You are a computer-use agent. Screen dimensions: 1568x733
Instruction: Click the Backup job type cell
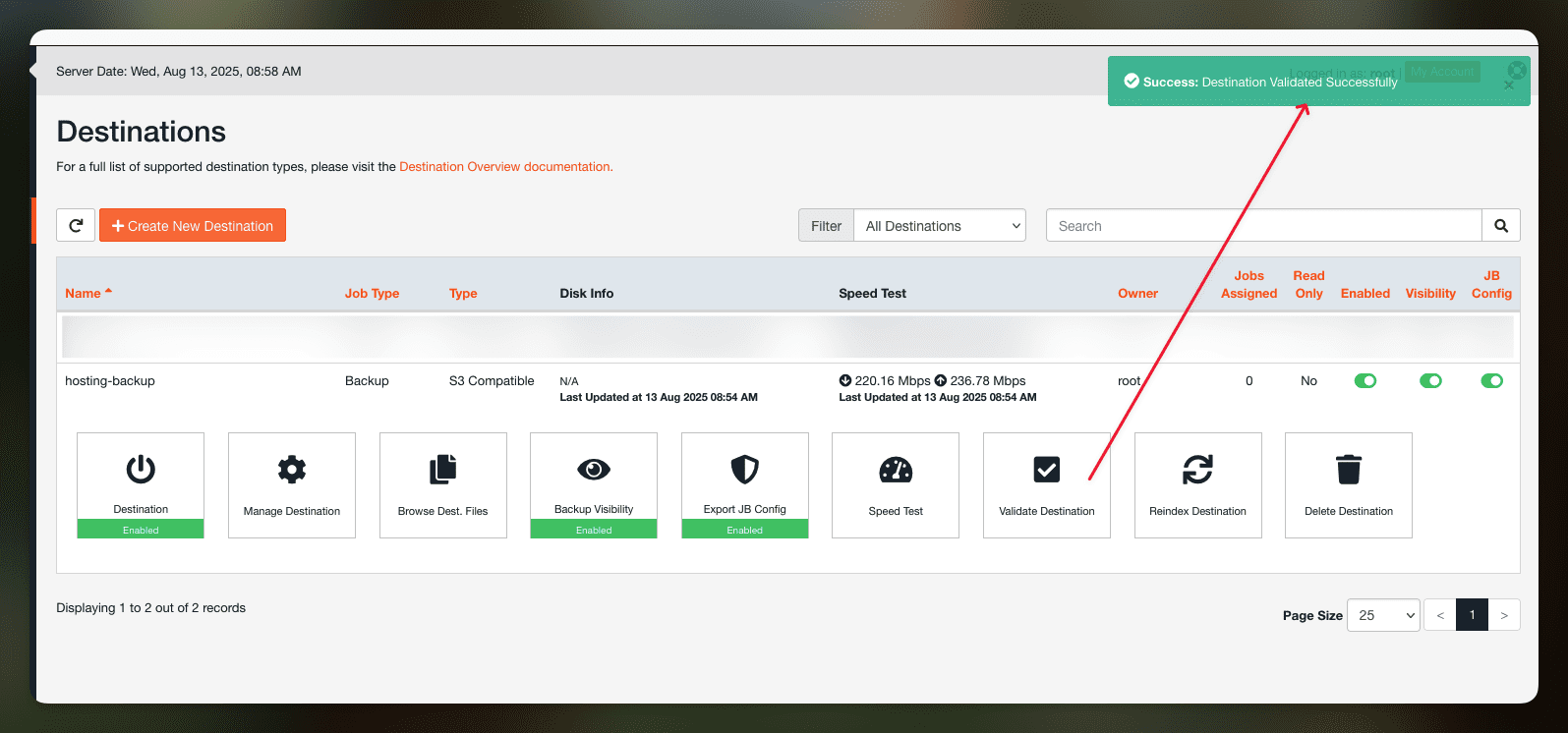367,381
